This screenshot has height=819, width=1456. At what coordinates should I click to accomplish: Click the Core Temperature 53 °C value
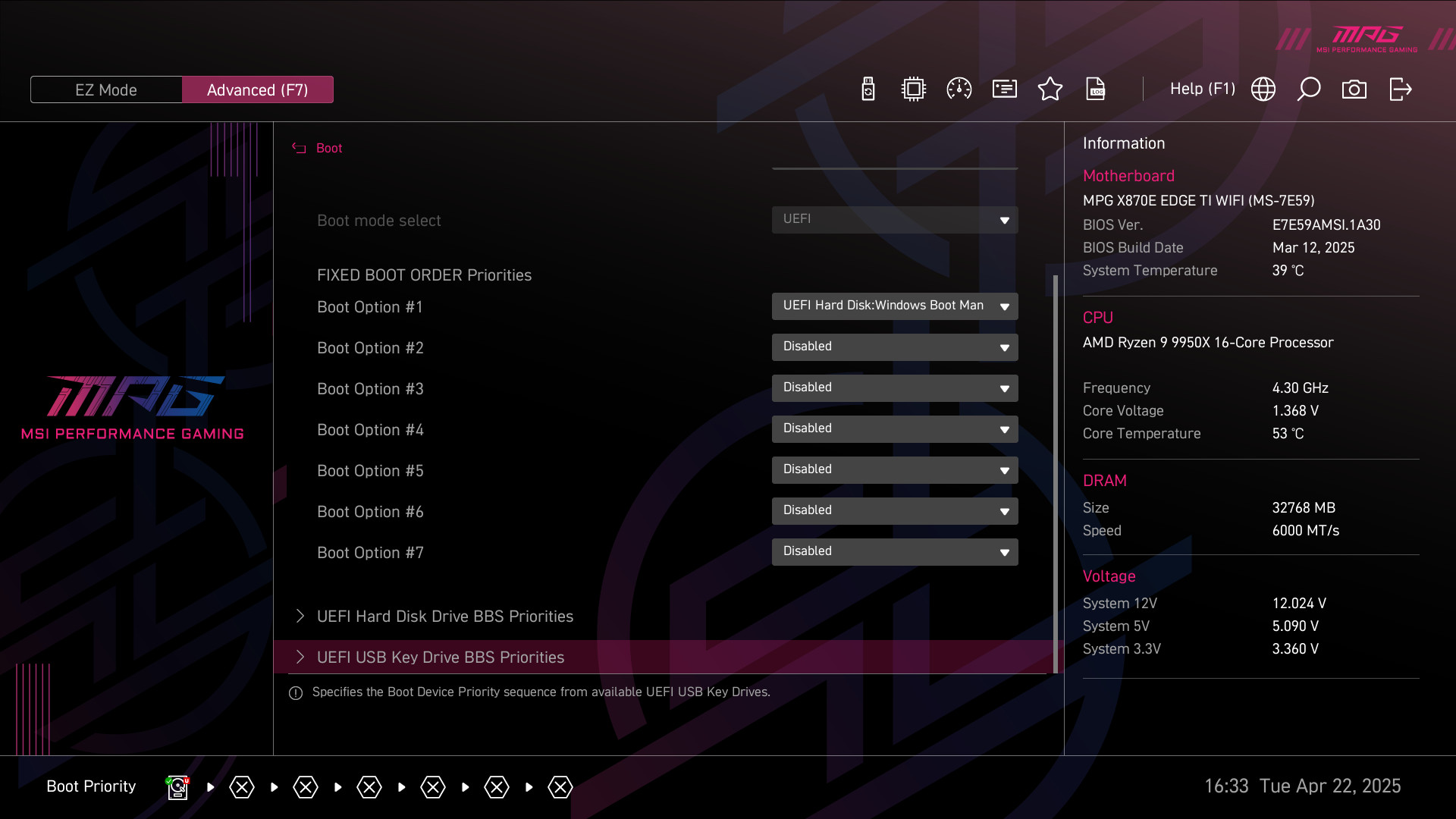click(1288, 434)
